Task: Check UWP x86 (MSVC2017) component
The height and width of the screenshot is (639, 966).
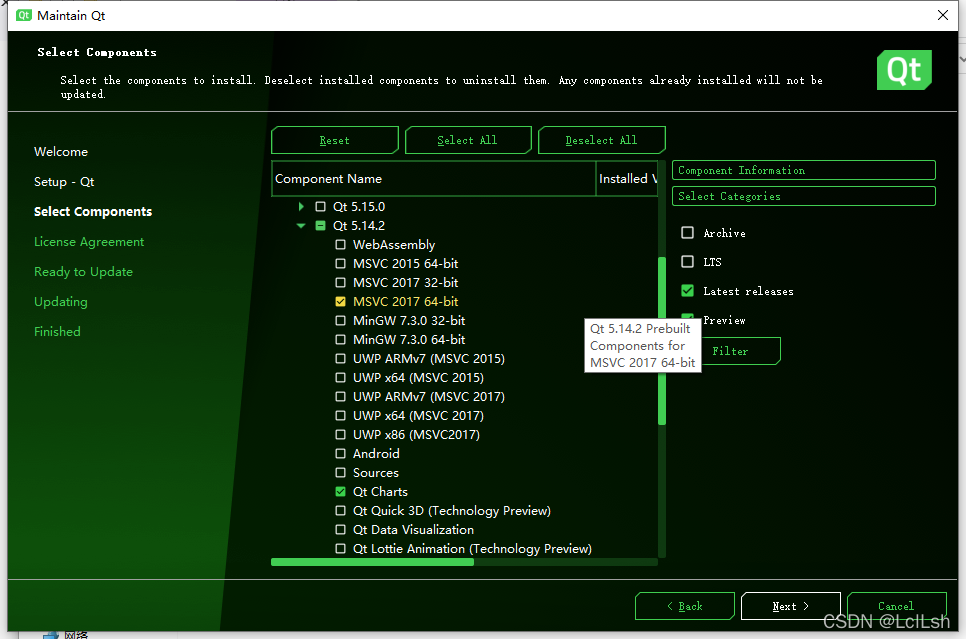Action: [x=340, y=434]
